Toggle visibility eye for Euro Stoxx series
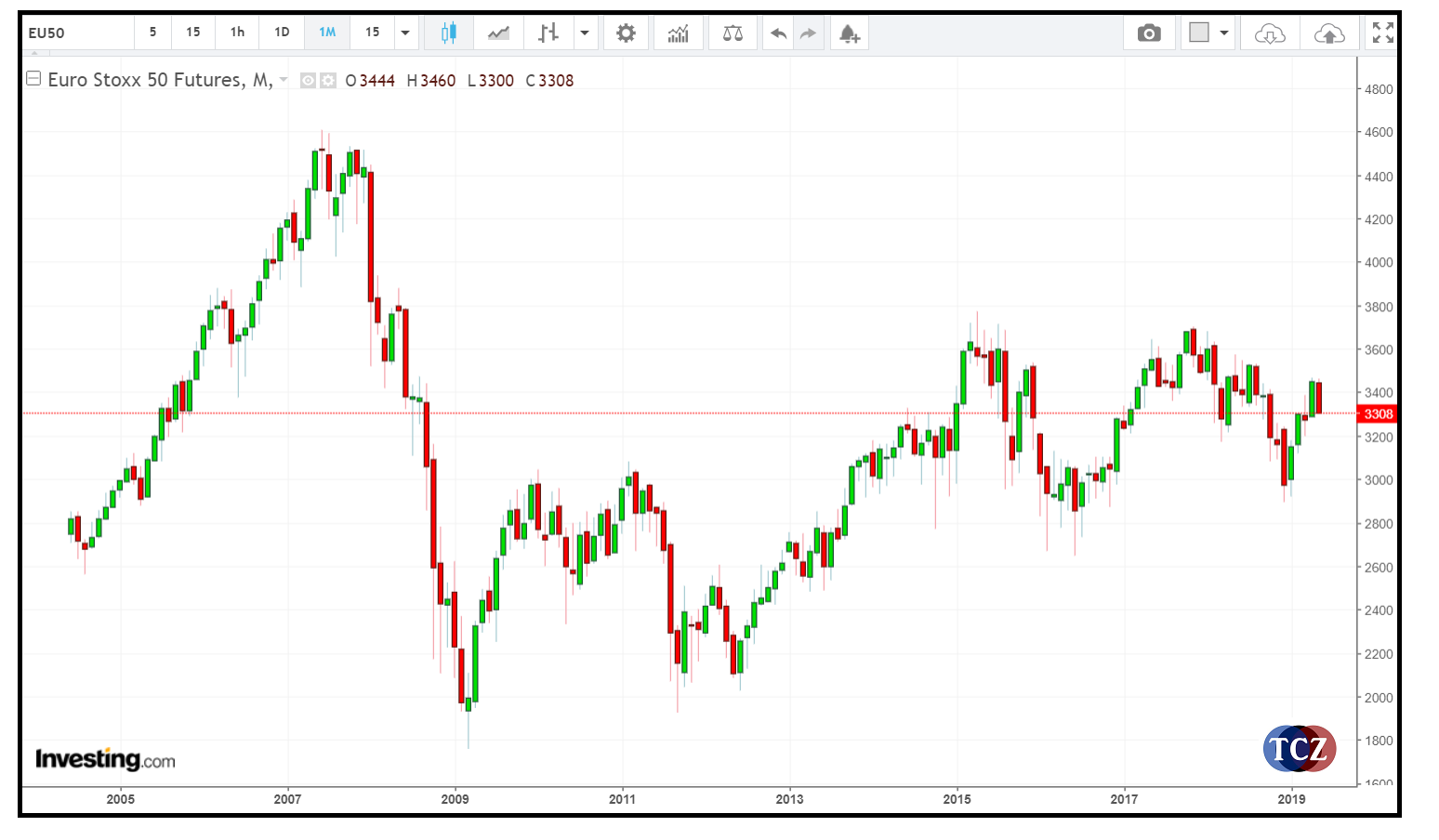 (308, 81)
